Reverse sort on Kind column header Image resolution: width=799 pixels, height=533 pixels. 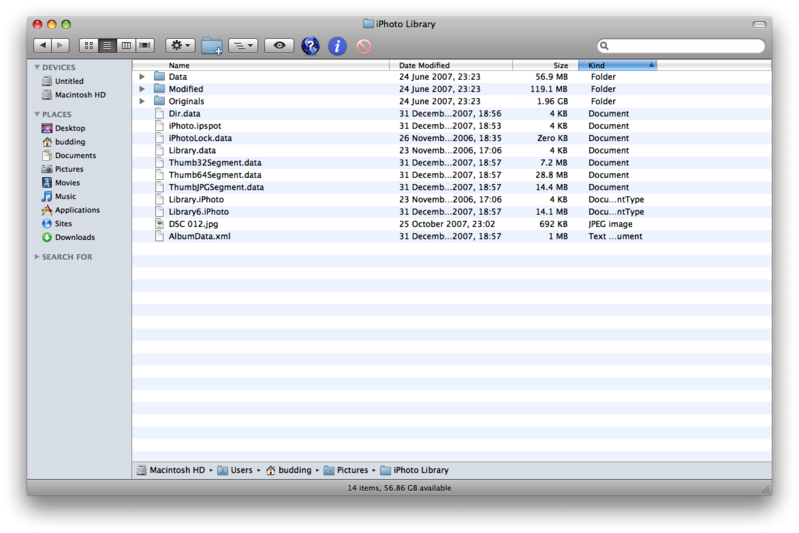point(618,65)
